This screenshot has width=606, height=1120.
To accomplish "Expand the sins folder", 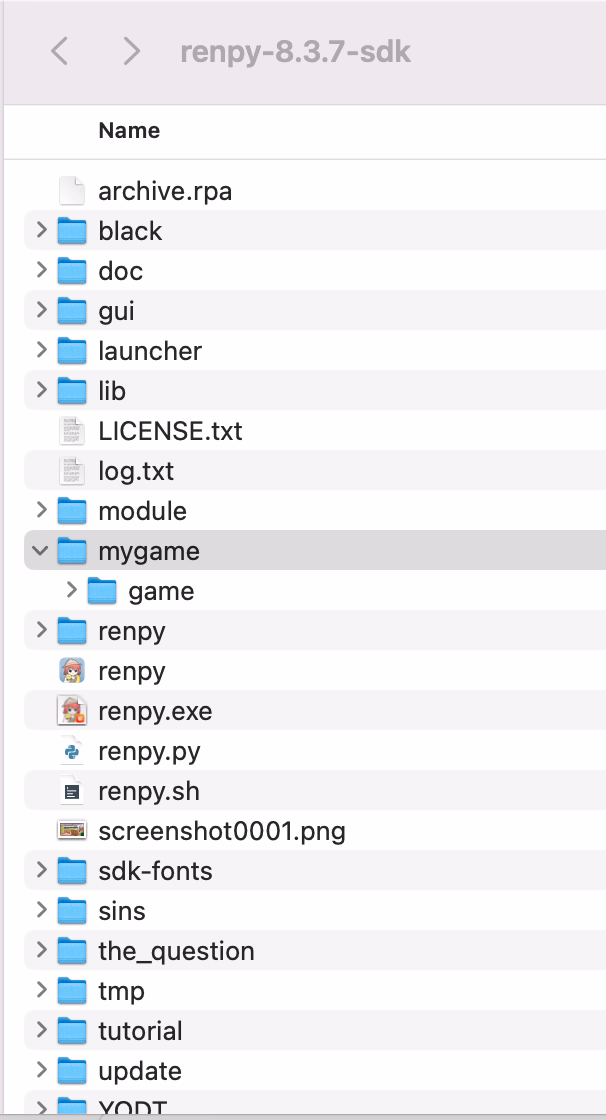I will click(x=41, y=910).
